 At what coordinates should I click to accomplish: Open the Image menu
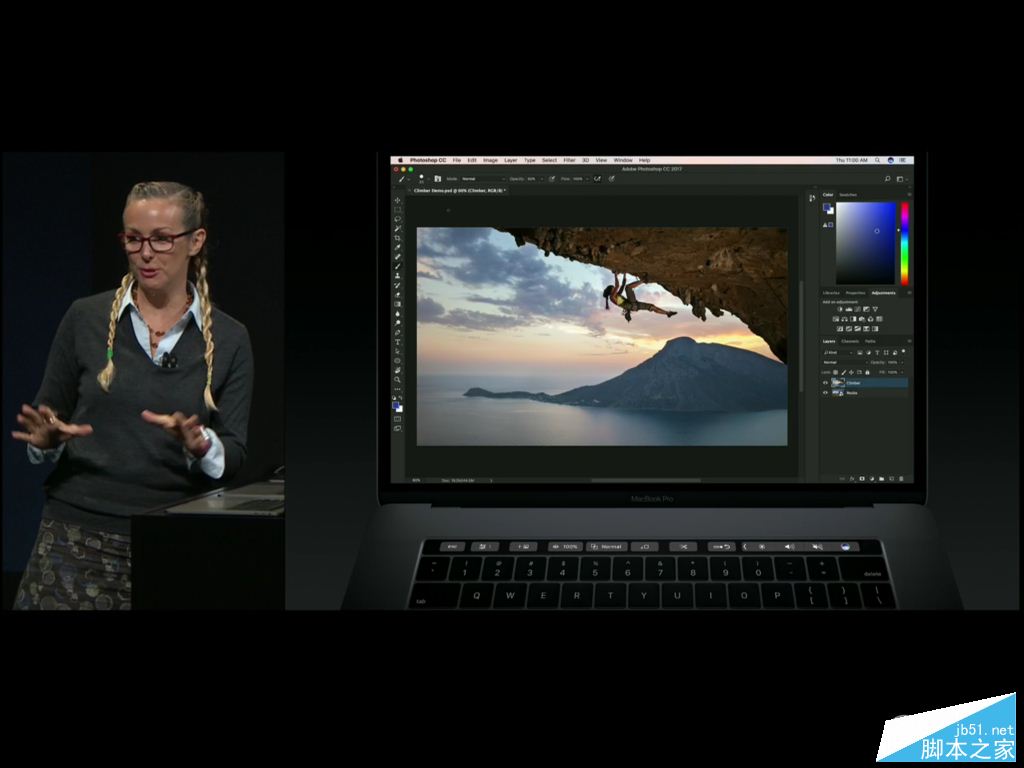(490, 160)
